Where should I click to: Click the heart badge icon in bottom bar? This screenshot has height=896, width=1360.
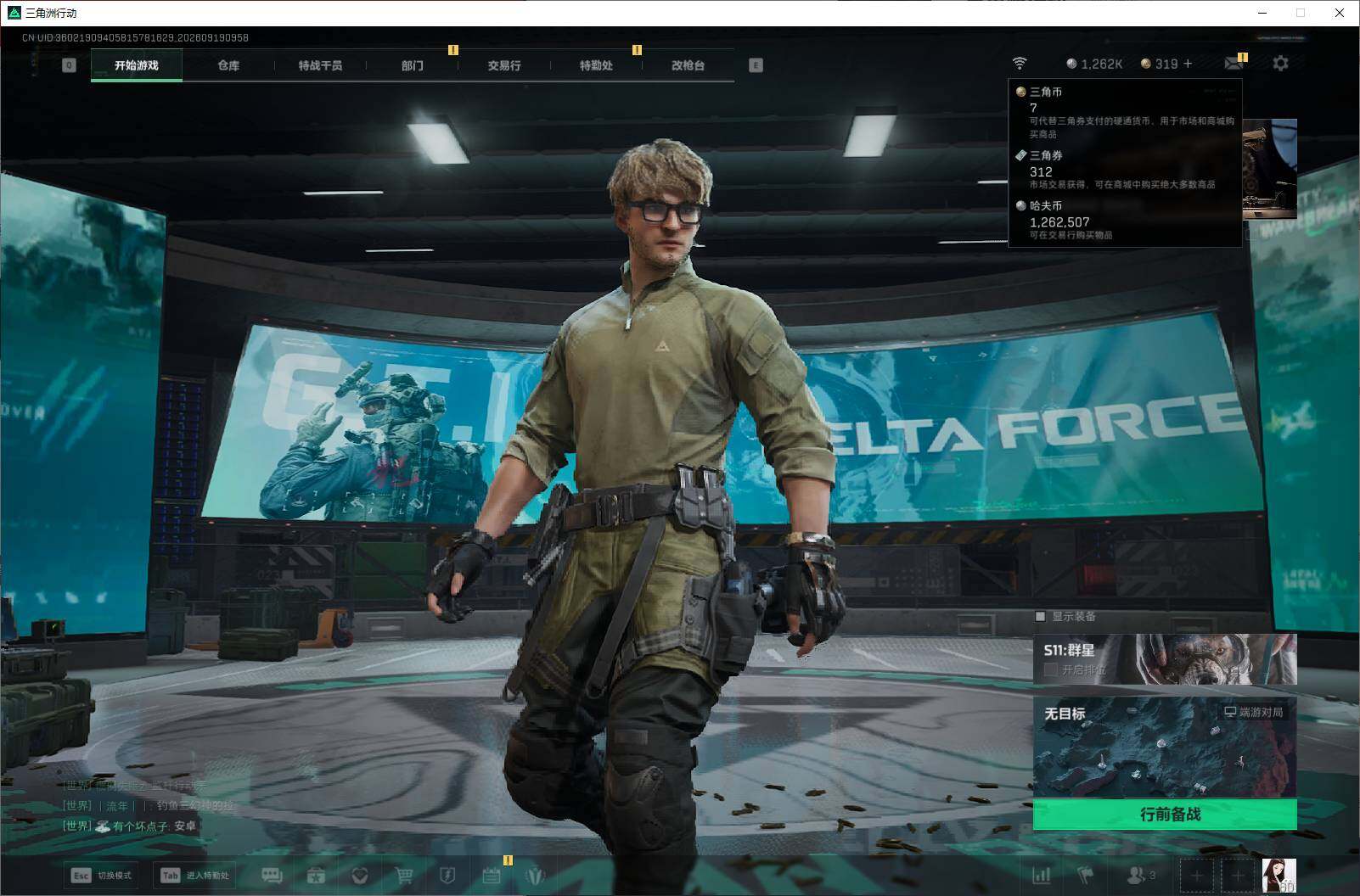click(360, 875)
